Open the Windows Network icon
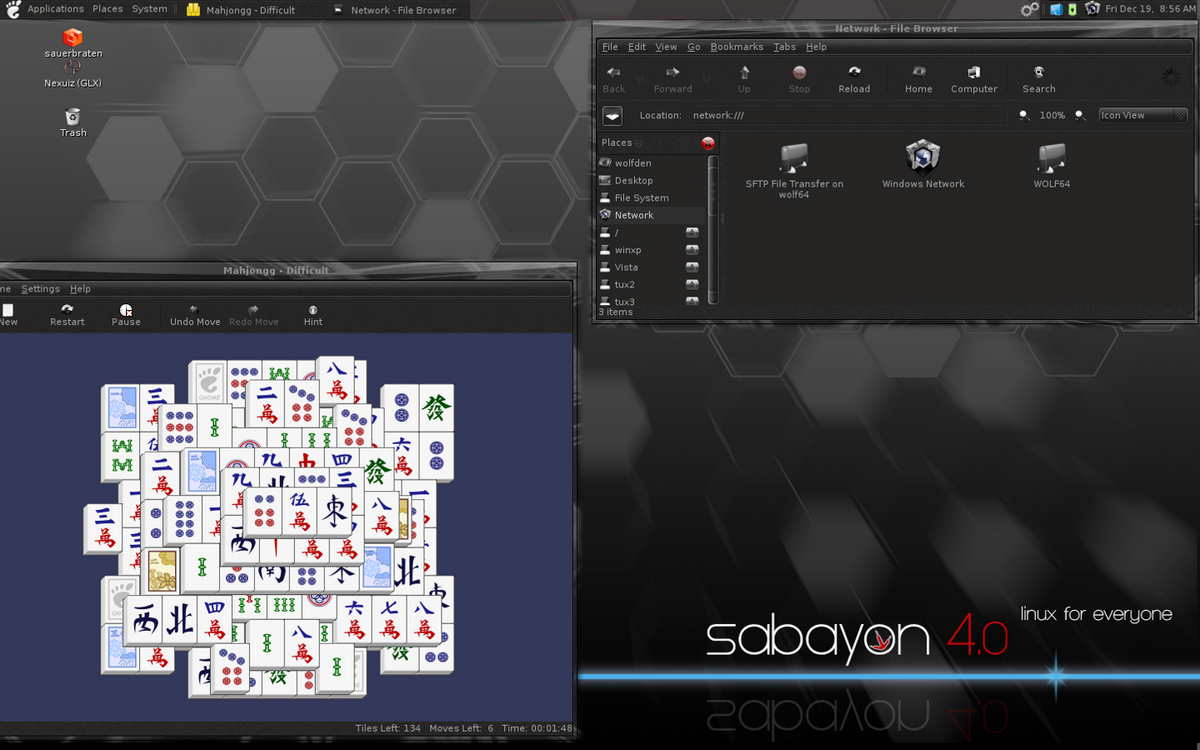The height and width of the screenshot is (750, 1200). point(923,165)
